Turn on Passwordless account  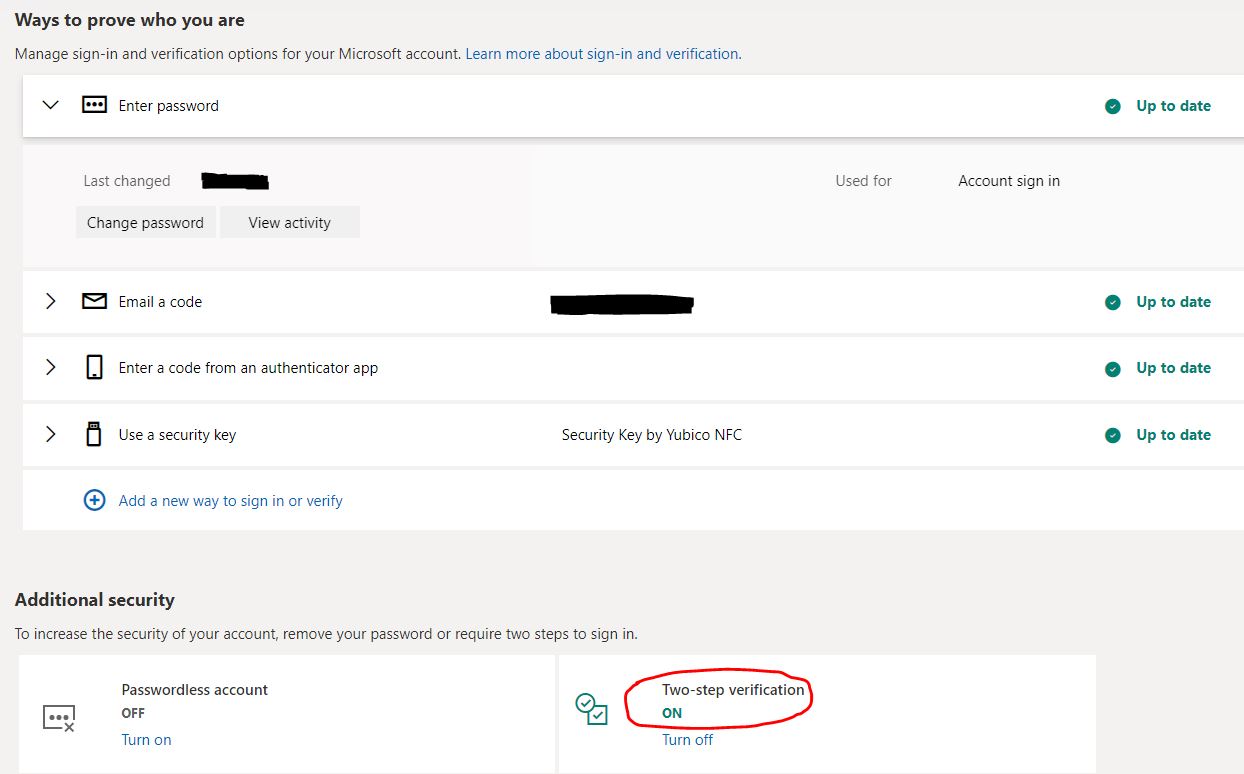point(146,740)
